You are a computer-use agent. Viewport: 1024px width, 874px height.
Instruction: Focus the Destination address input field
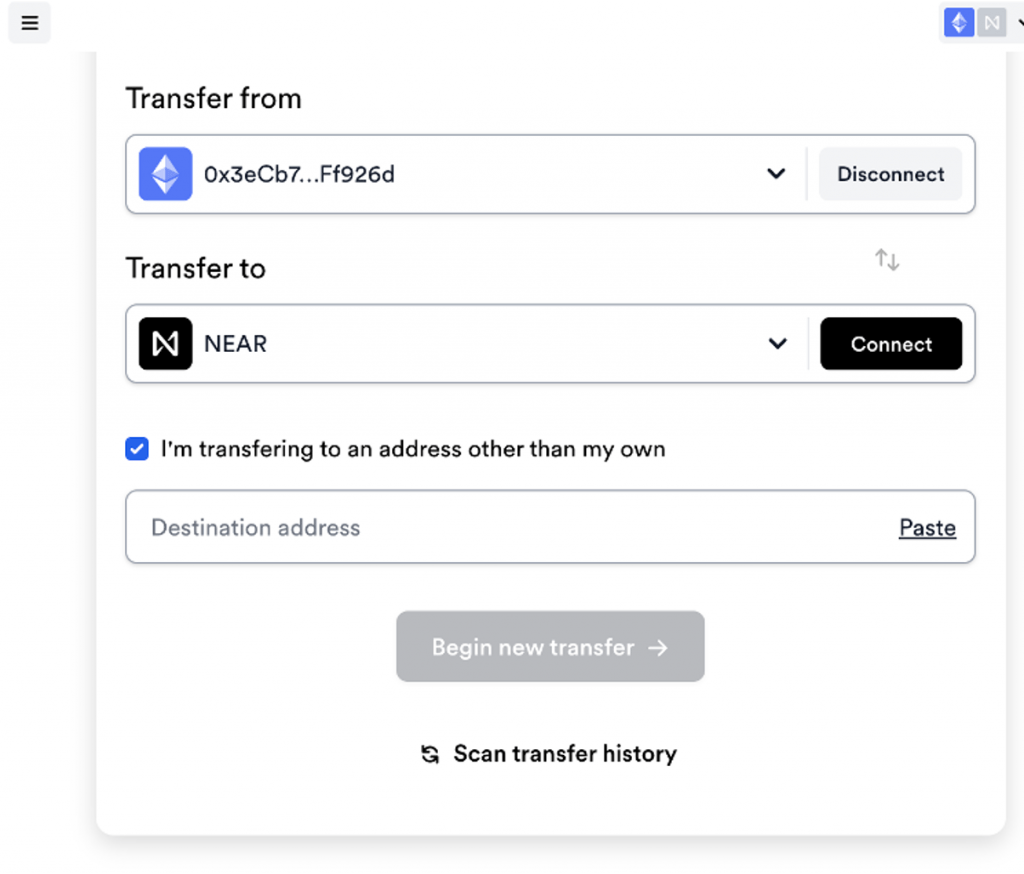pyautogui.click(x=500, y=527)
